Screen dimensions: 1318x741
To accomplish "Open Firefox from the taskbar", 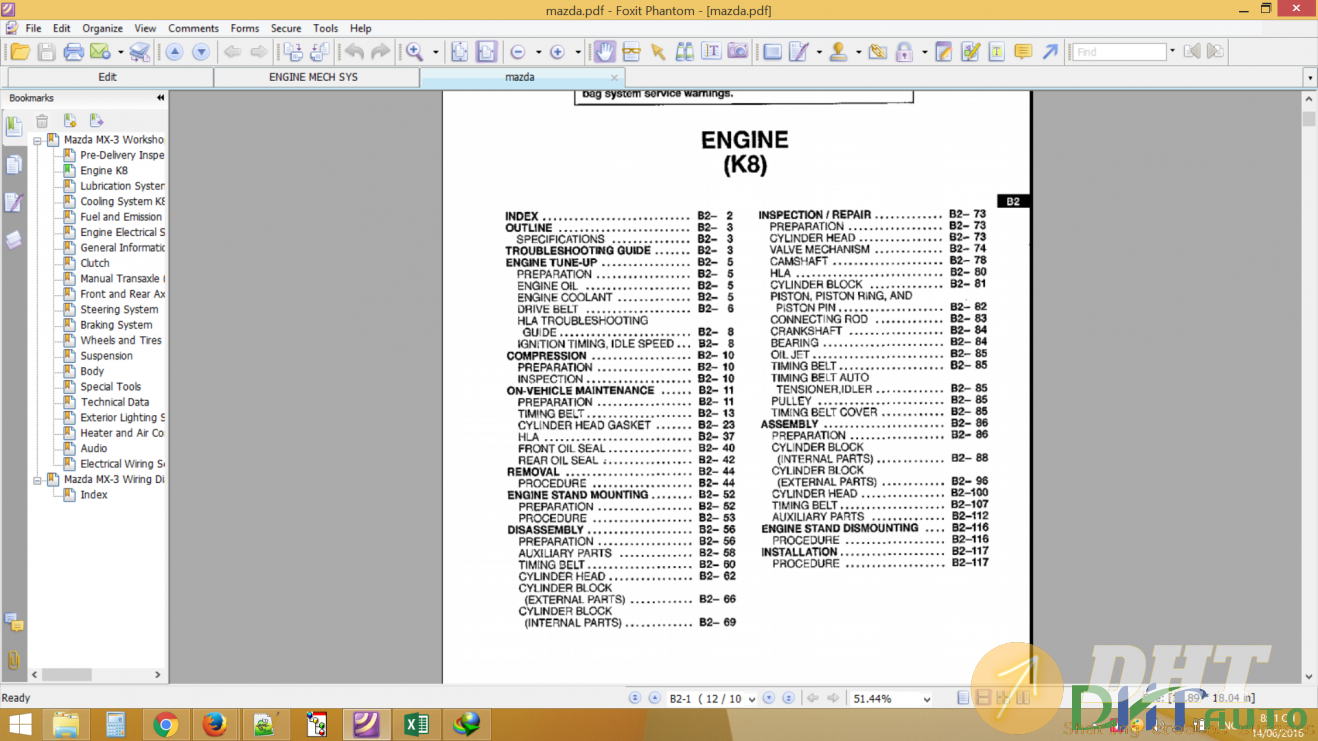I will [x=215, y=724].
